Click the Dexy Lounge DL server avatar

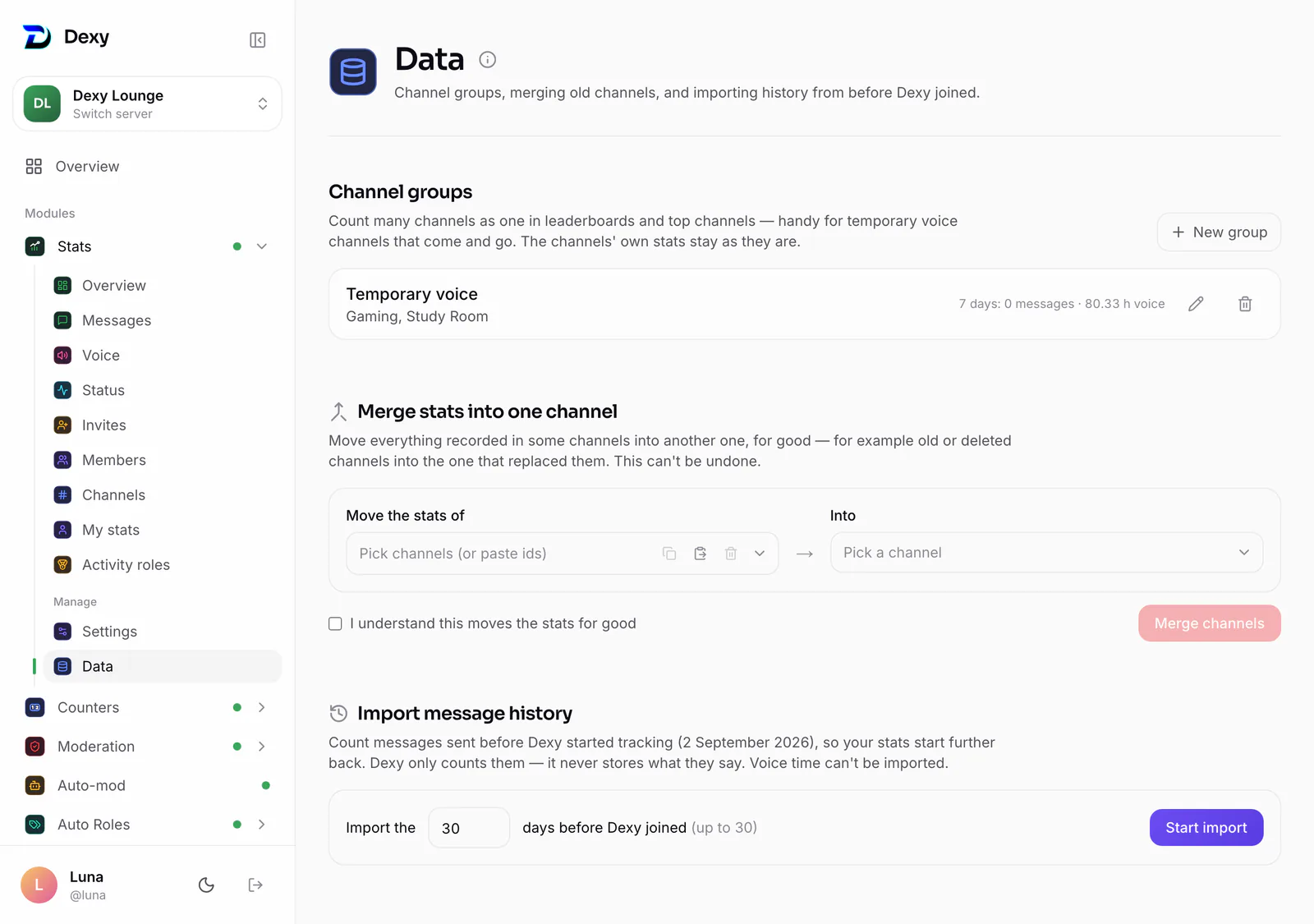coord(42,103)
